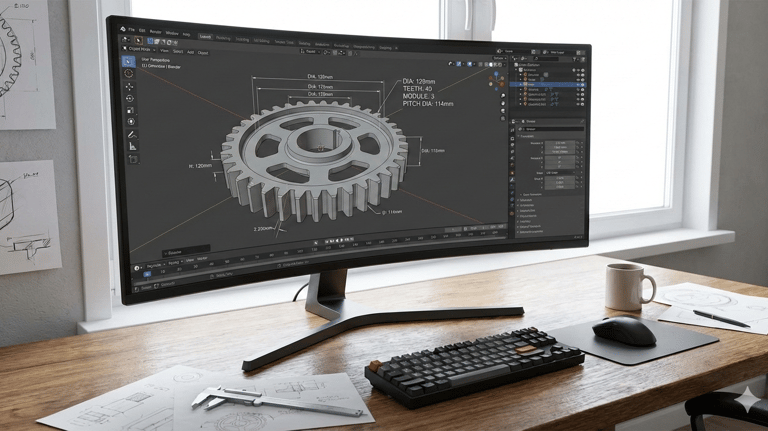Click the viewport navigation axis gizmo
768x431 pixels.
[x=497, y=81]
